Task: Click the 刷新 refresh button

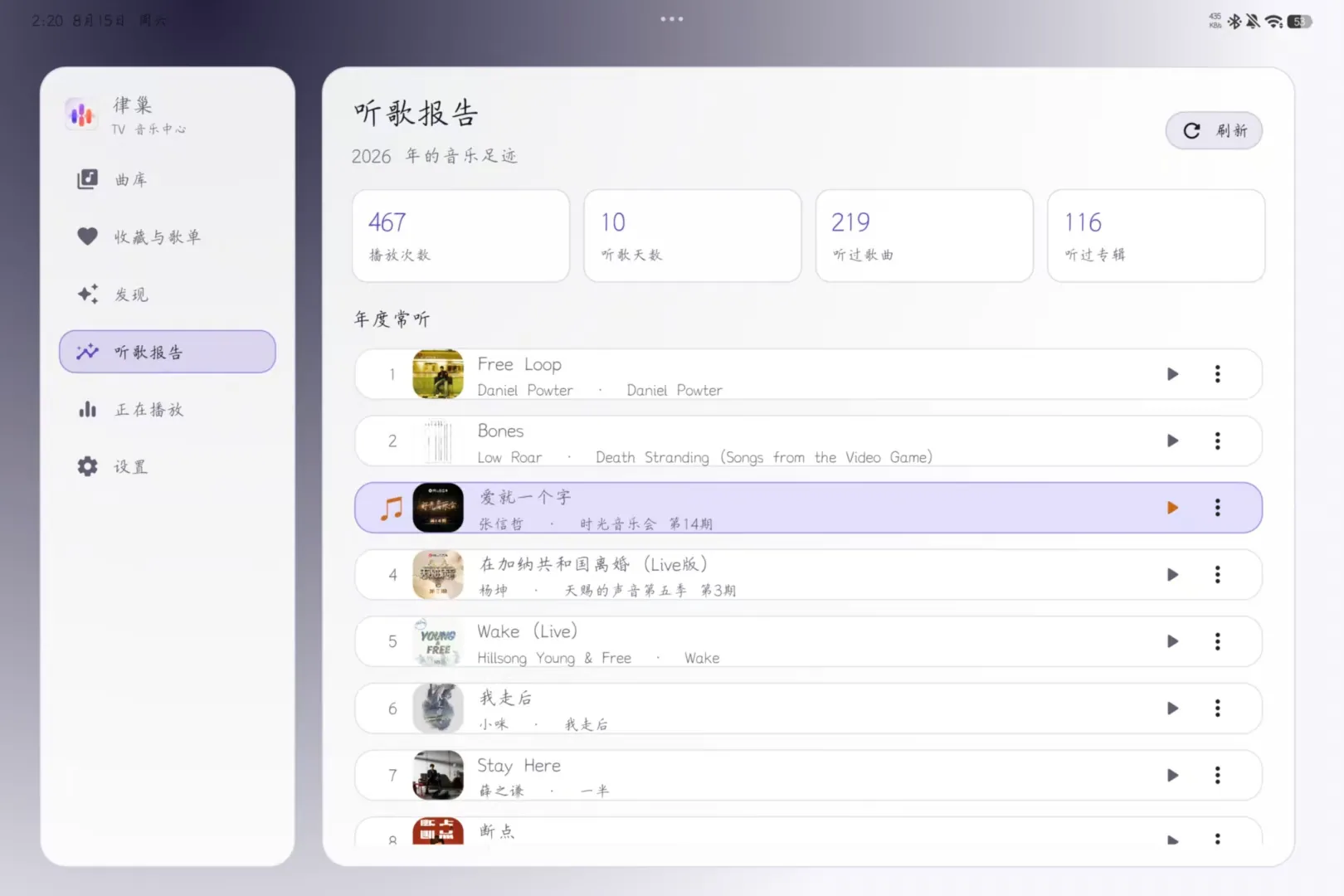Action: 1214,130
